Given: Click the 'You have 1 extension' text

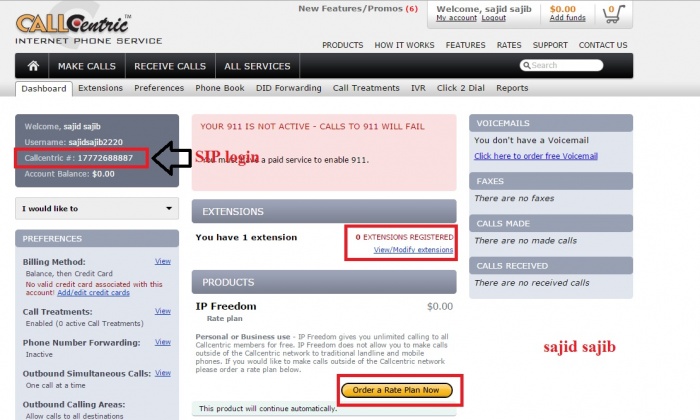Looking at the screenshot, I should (x=246, y=237).
